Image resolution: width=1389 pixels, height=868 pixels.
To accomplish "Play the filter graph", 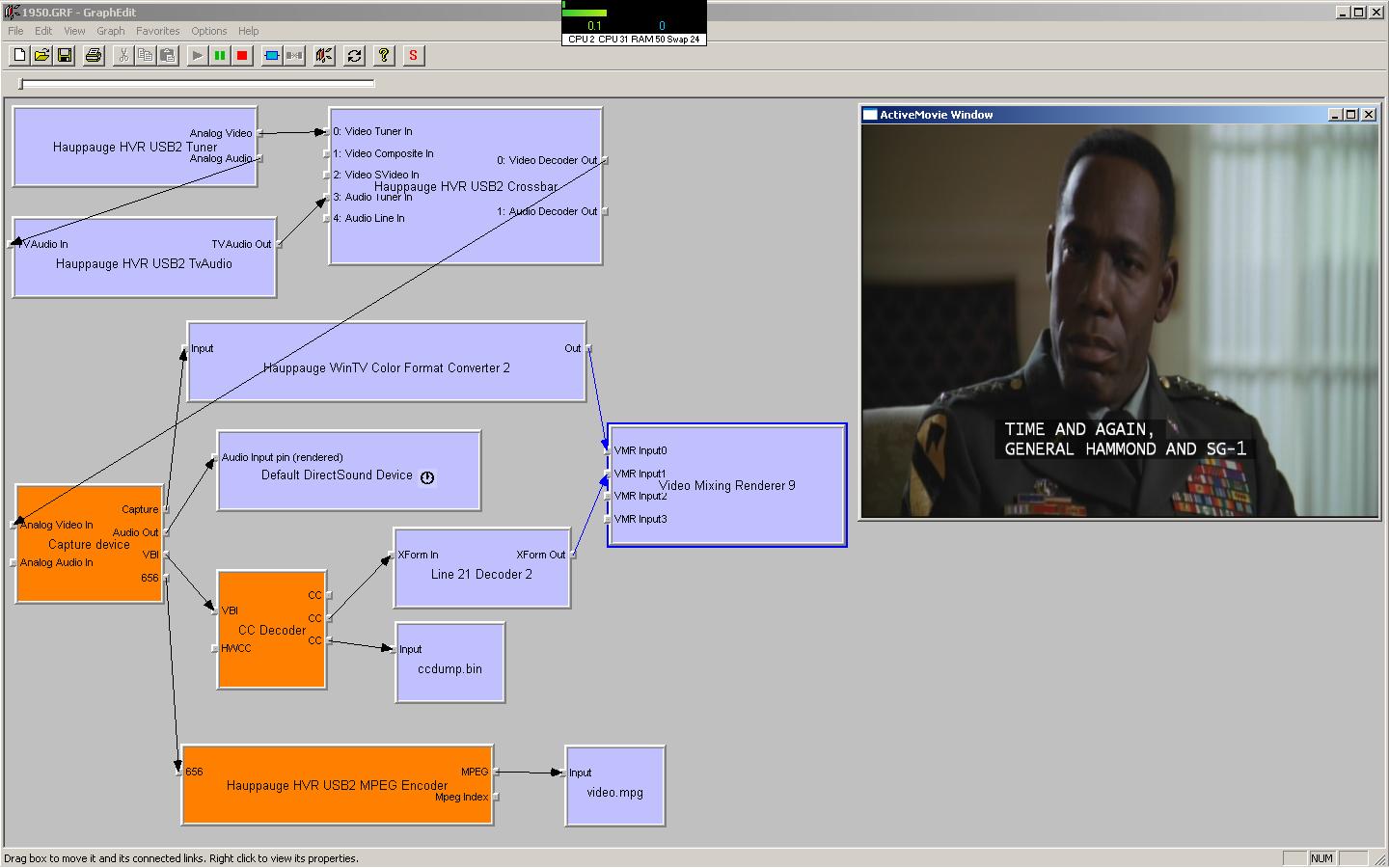I will tap(197, 56).
